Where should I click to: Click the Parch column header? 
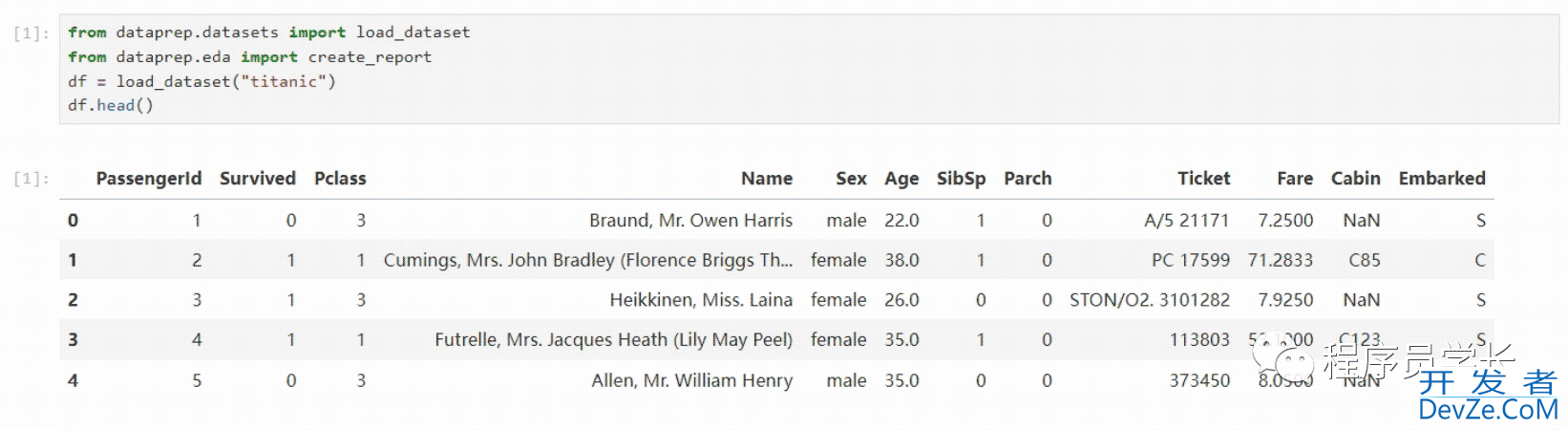1028,179
